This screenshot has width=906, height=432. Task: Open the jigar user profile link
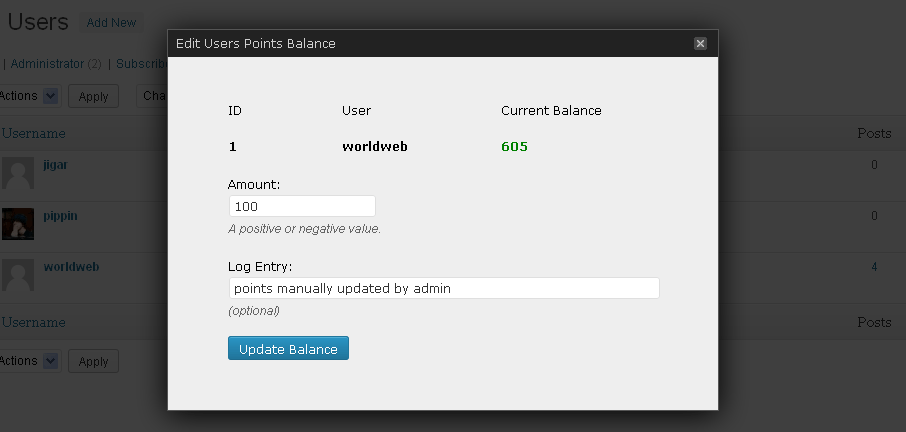(x=55, y=163)
